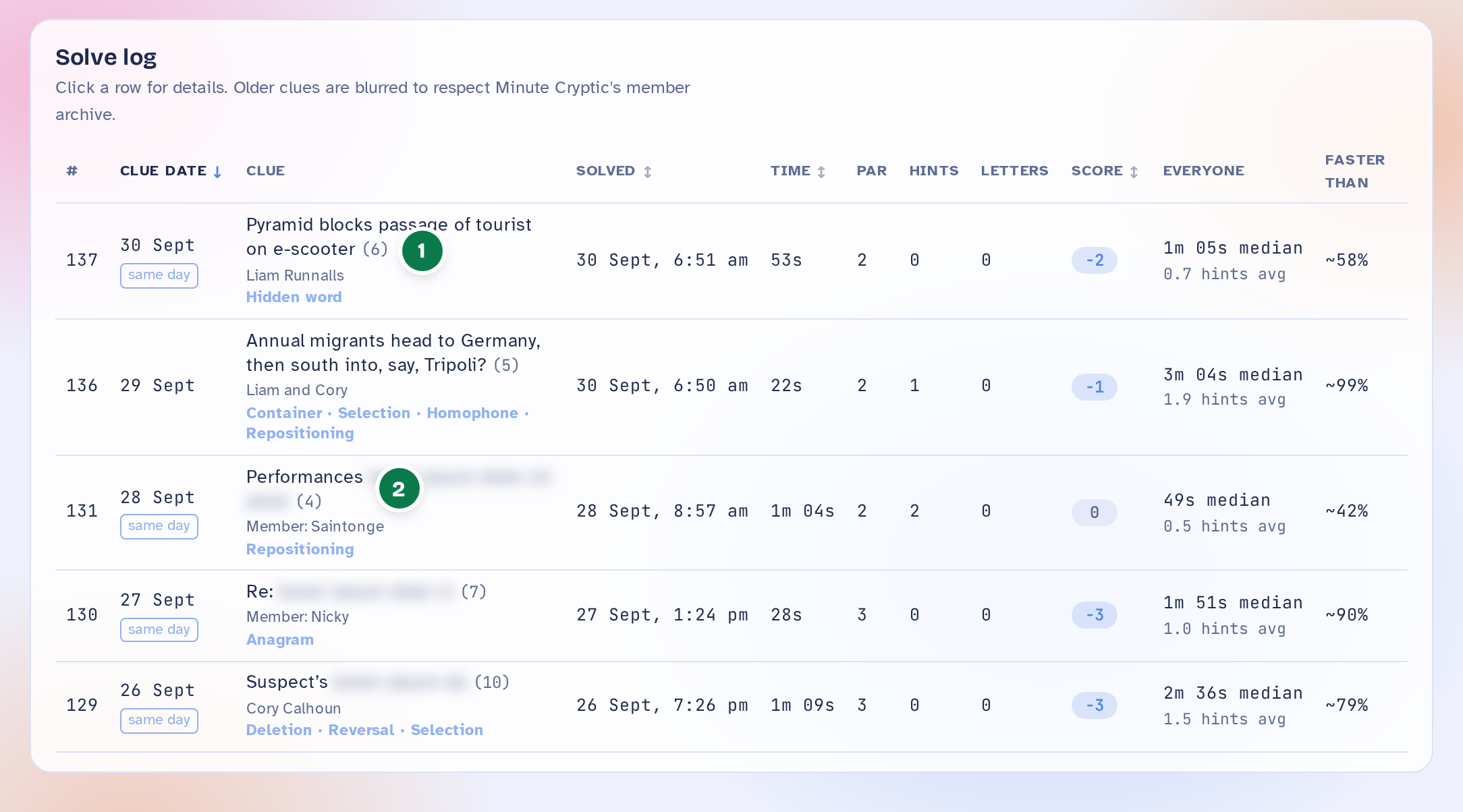Screen dimensions: 1463x812
Task: Sort by Time column header
Action: 798,171
